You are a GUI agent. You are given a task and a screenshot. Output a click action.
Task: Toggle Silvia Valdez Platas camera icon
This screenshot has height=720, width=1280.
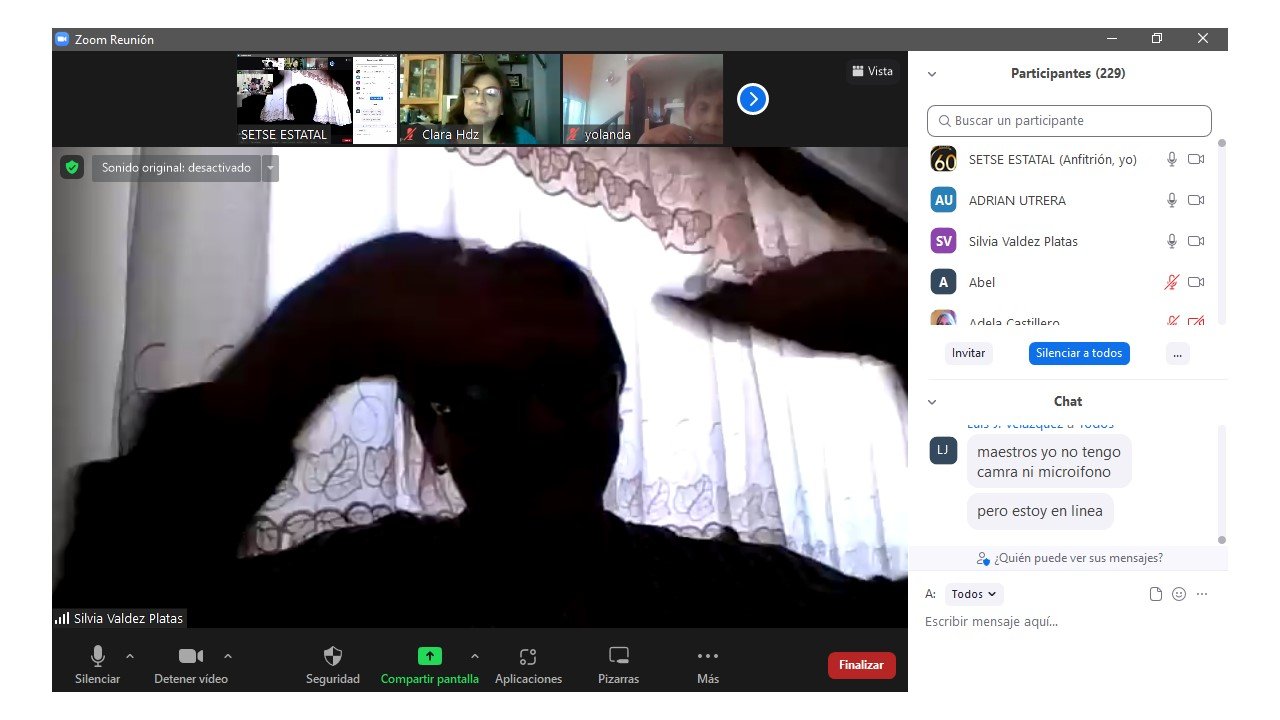(x=1196, y=241)
